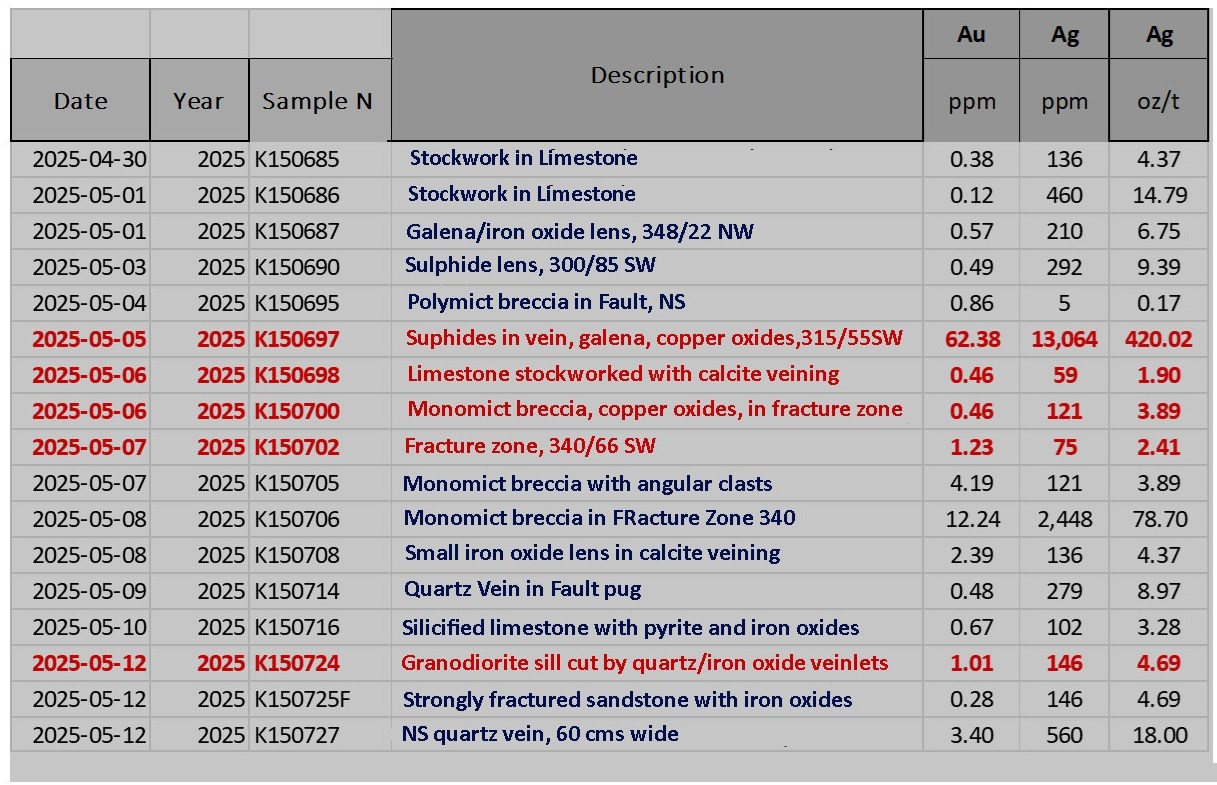Select the 2,448 Ag ppm cell
Image resolution: width=1217 pixels, height=785 pixels.
(x=1064, y=519)
